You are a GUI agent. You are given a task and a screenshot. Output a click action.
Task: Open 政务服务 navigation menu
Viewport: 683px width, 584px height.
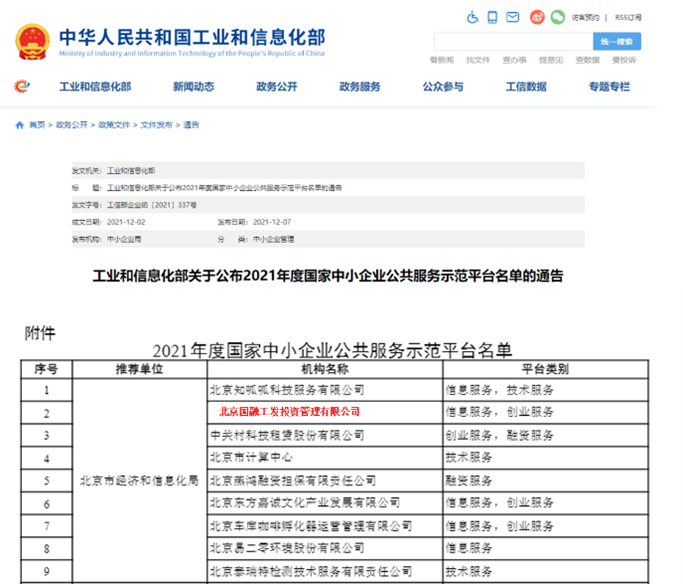tap(360, 87)
